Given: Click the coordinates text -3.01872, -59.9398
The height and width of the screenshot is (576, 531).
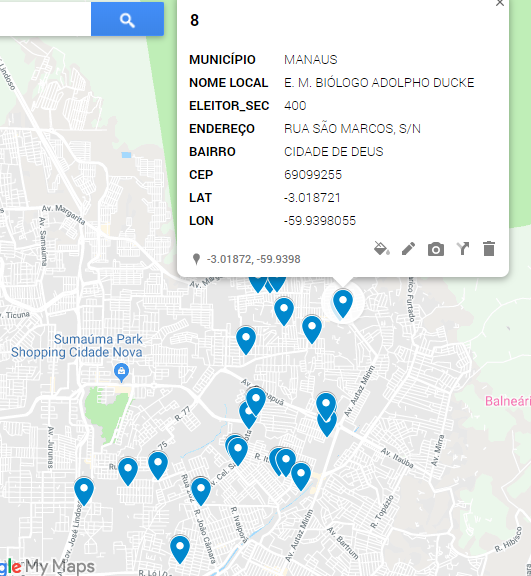Looking at the screenshot, I should click(x=254, y=259).
